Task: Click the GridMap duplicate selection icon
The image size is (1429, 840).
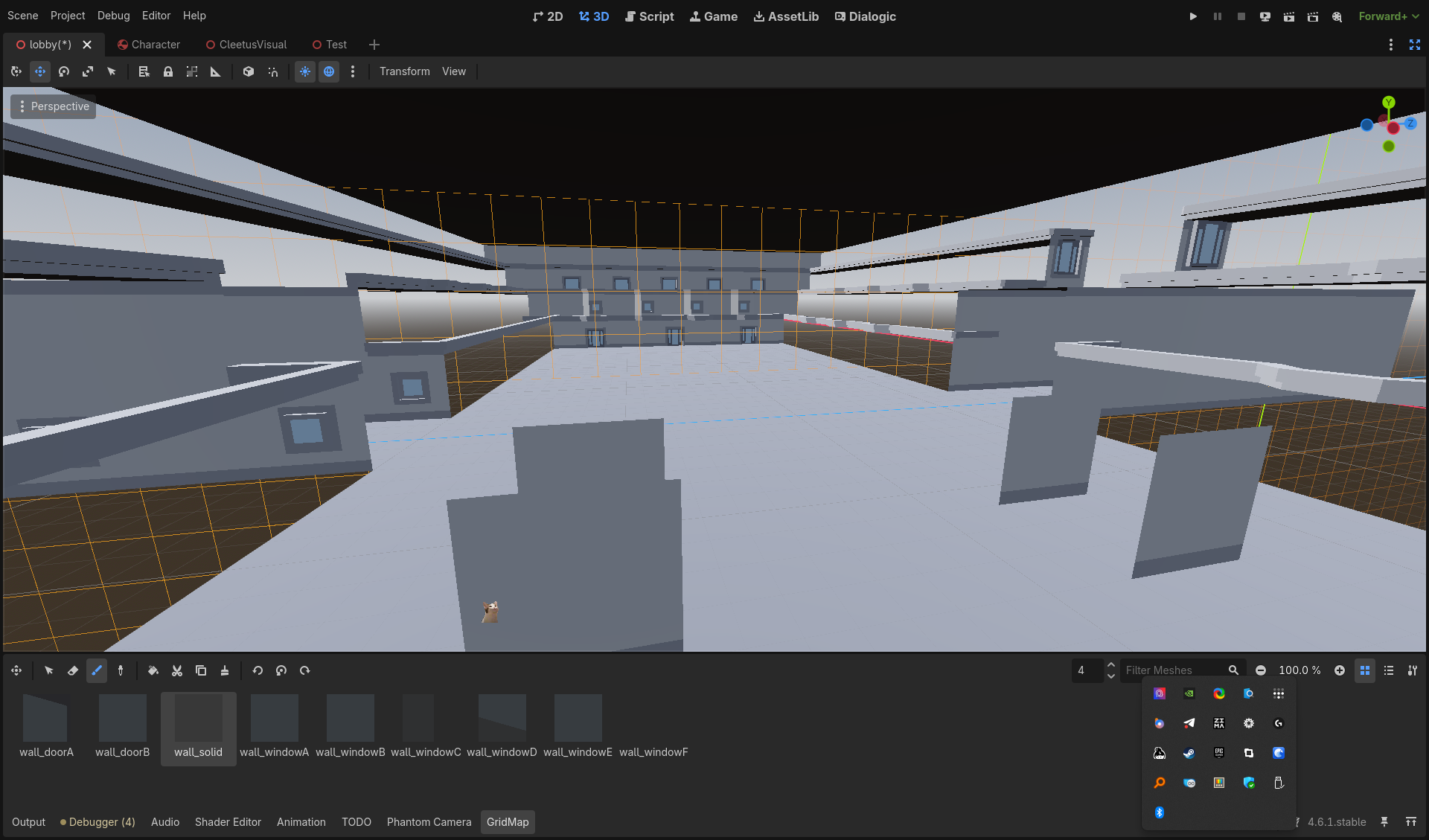Action: pyautogui.click(x=201, y=670)
